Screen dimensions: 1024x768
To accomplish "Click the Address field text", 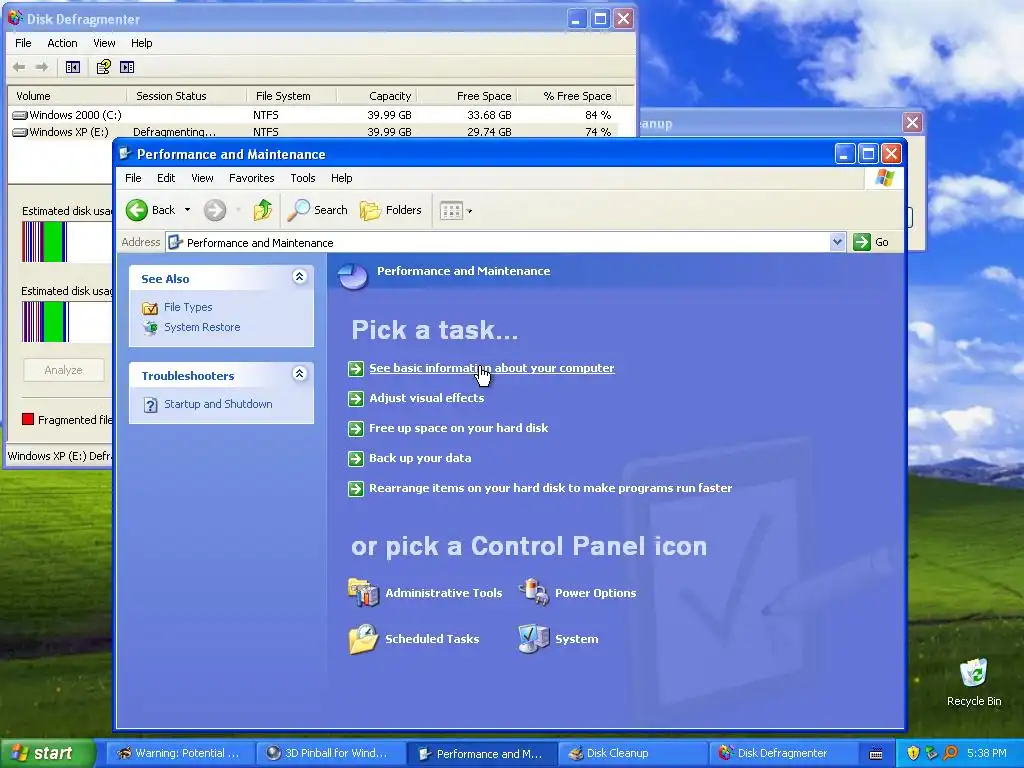I will point(260,243).
